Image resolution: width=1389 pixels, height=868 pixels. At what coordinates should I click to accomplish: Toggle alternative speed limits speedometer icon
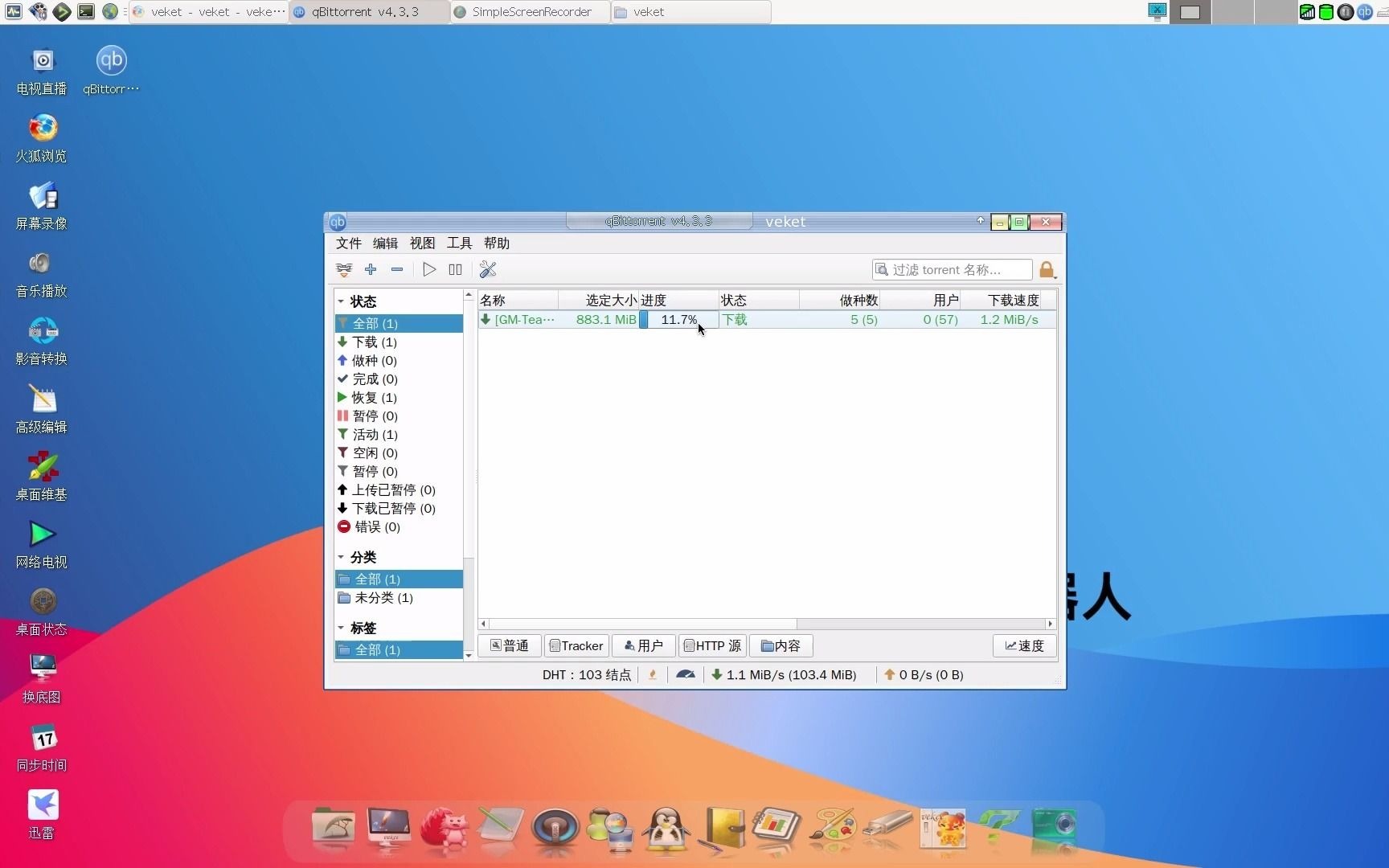[686, 674]
